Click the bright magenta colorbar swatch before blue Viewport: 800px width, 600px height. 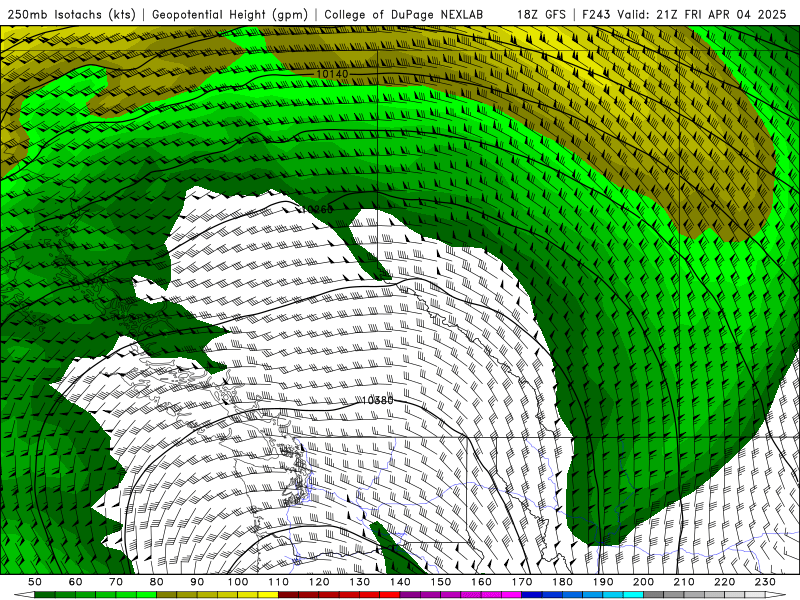pos(512,595)
